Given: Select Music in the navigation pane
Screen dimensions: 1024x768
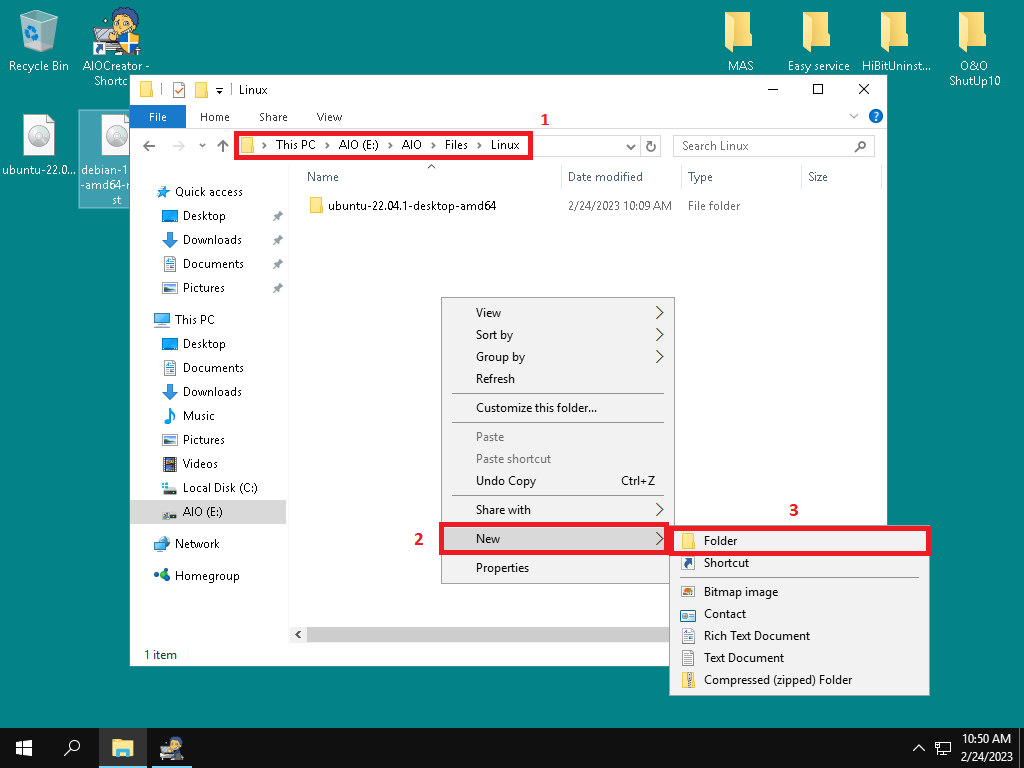Looking at the screenshot, I should 198,416.
